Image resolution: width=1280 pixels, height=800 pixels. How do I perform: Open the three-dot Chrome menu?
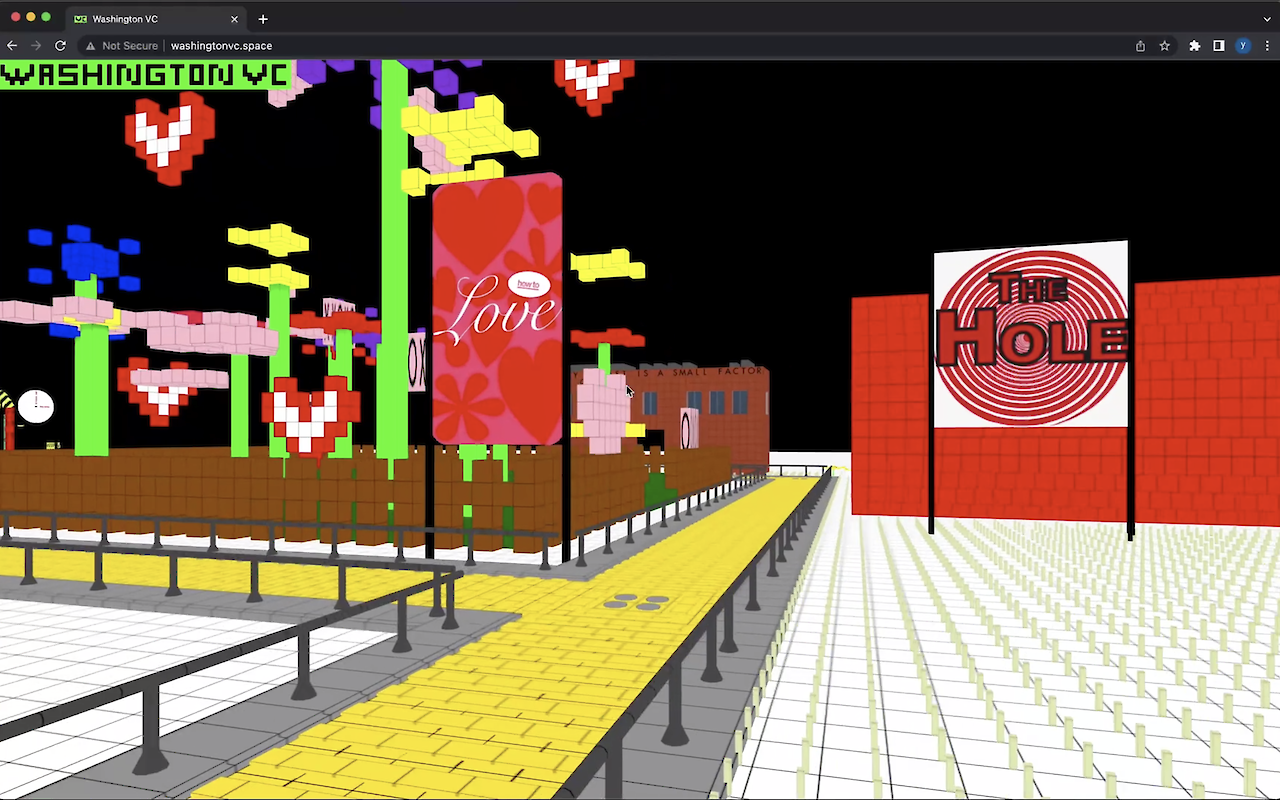pos(1266,46)
